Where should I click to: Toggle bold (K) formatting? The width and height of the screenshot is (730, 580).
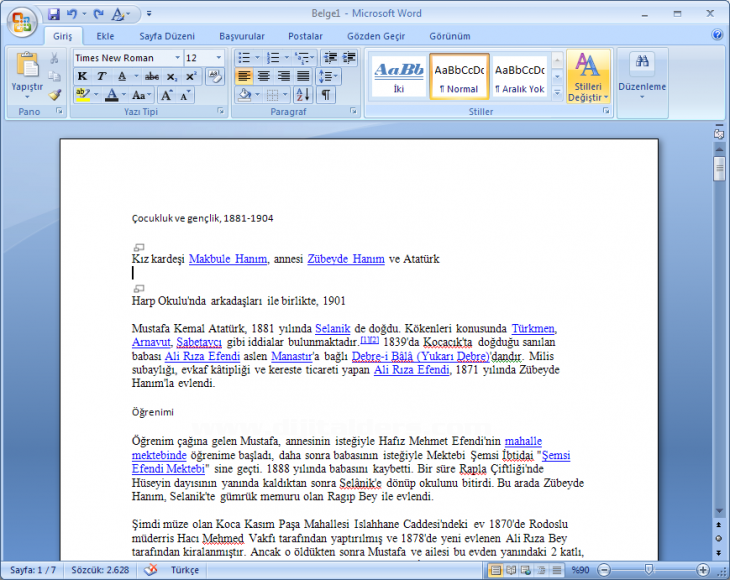pos(82,76)
